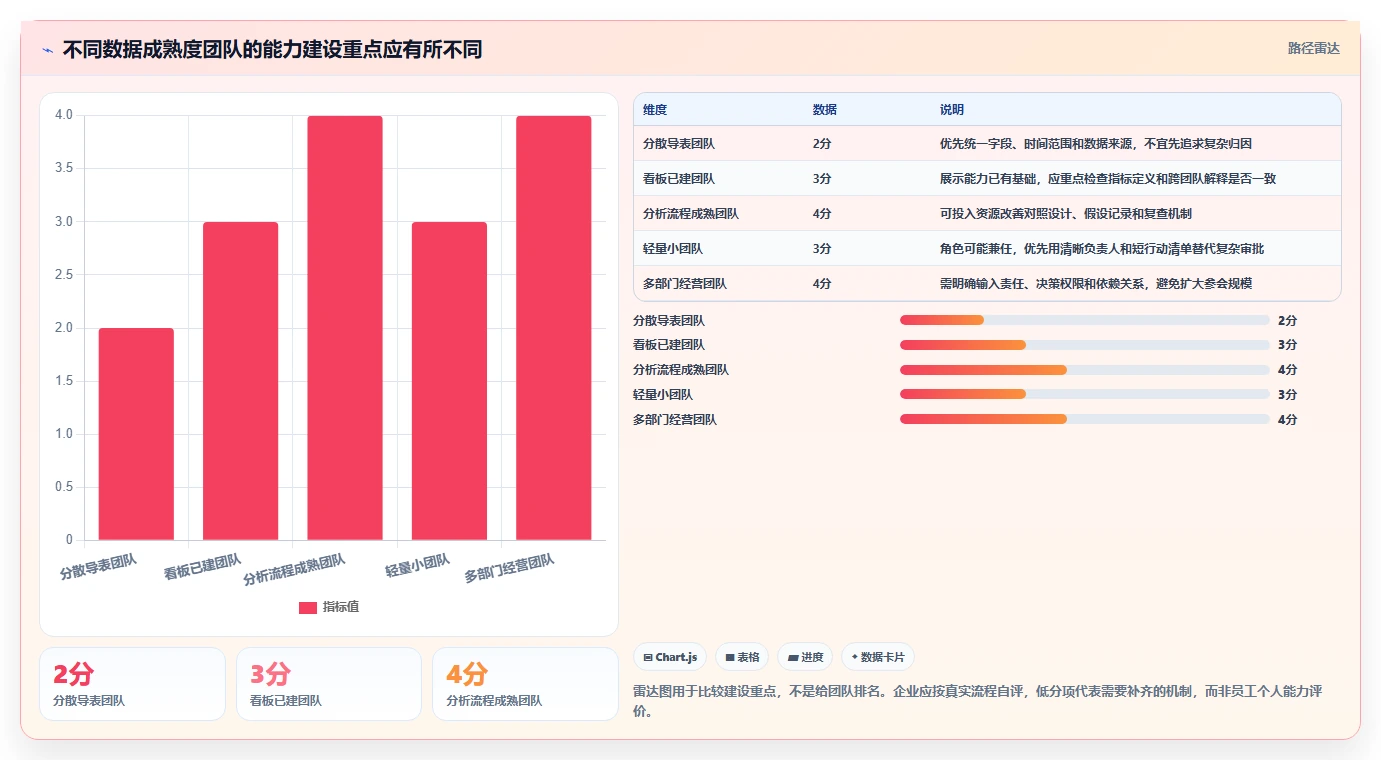Screen dimensions: 1381x760
Task: Click 展示能力已有基础 description cell
Action: [1108, 179]
